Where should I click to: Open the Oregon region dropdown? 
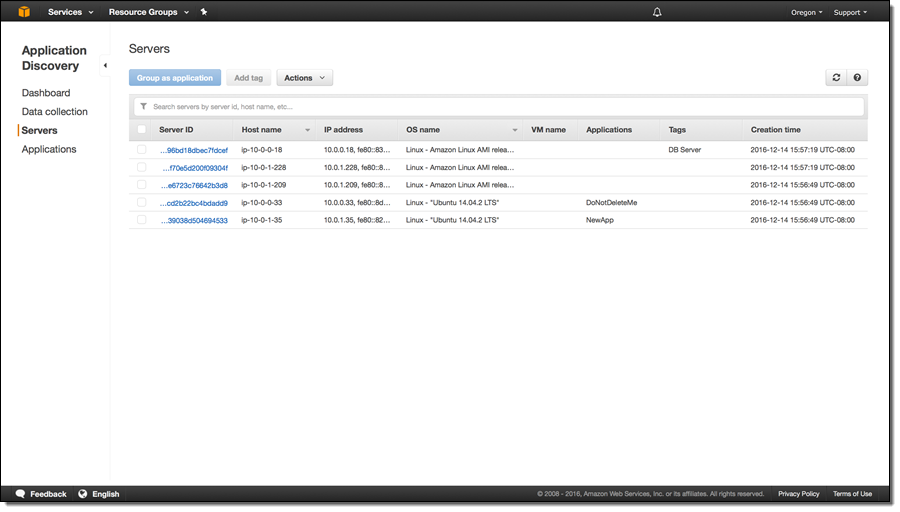(x=806, y=12)
